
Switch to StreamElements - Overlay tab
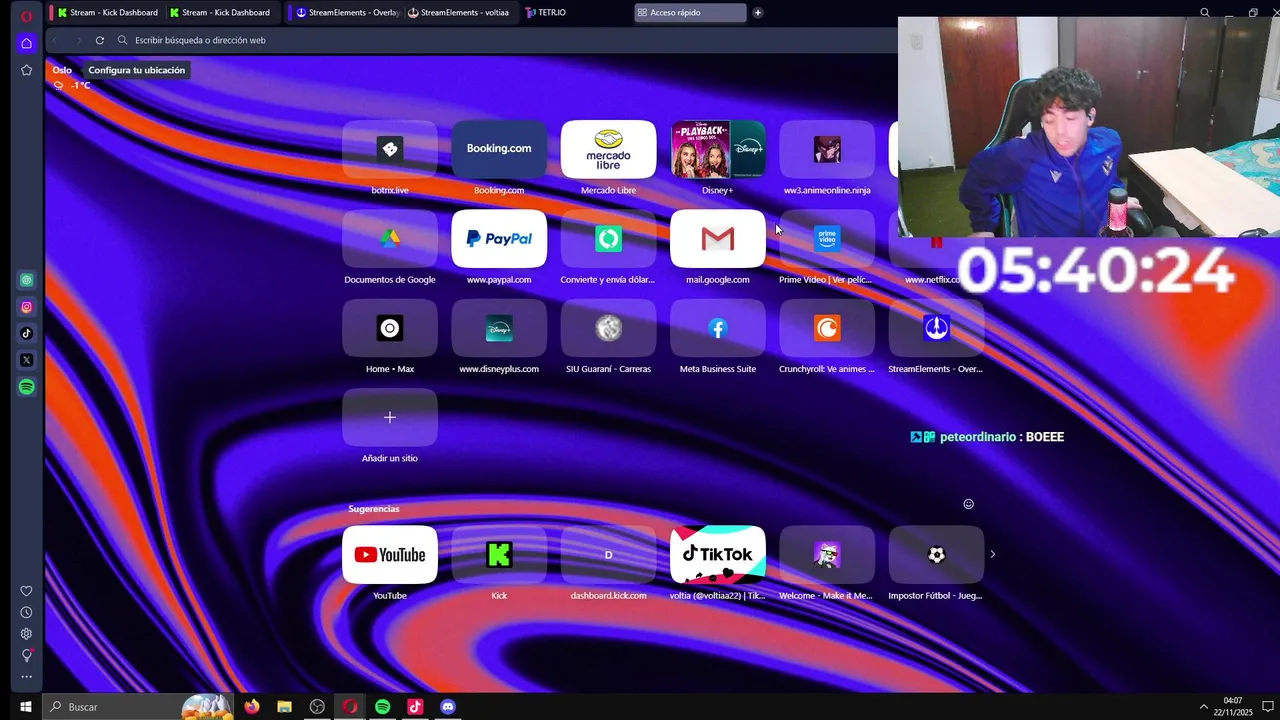point(345,13)
